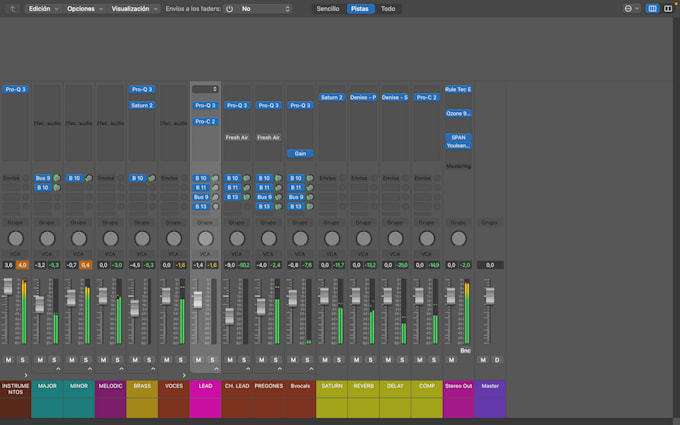Image resolution: width=680 pixels, height=425 pixels.
Task: Mute the REVERB channel
Action: (356, 360)
